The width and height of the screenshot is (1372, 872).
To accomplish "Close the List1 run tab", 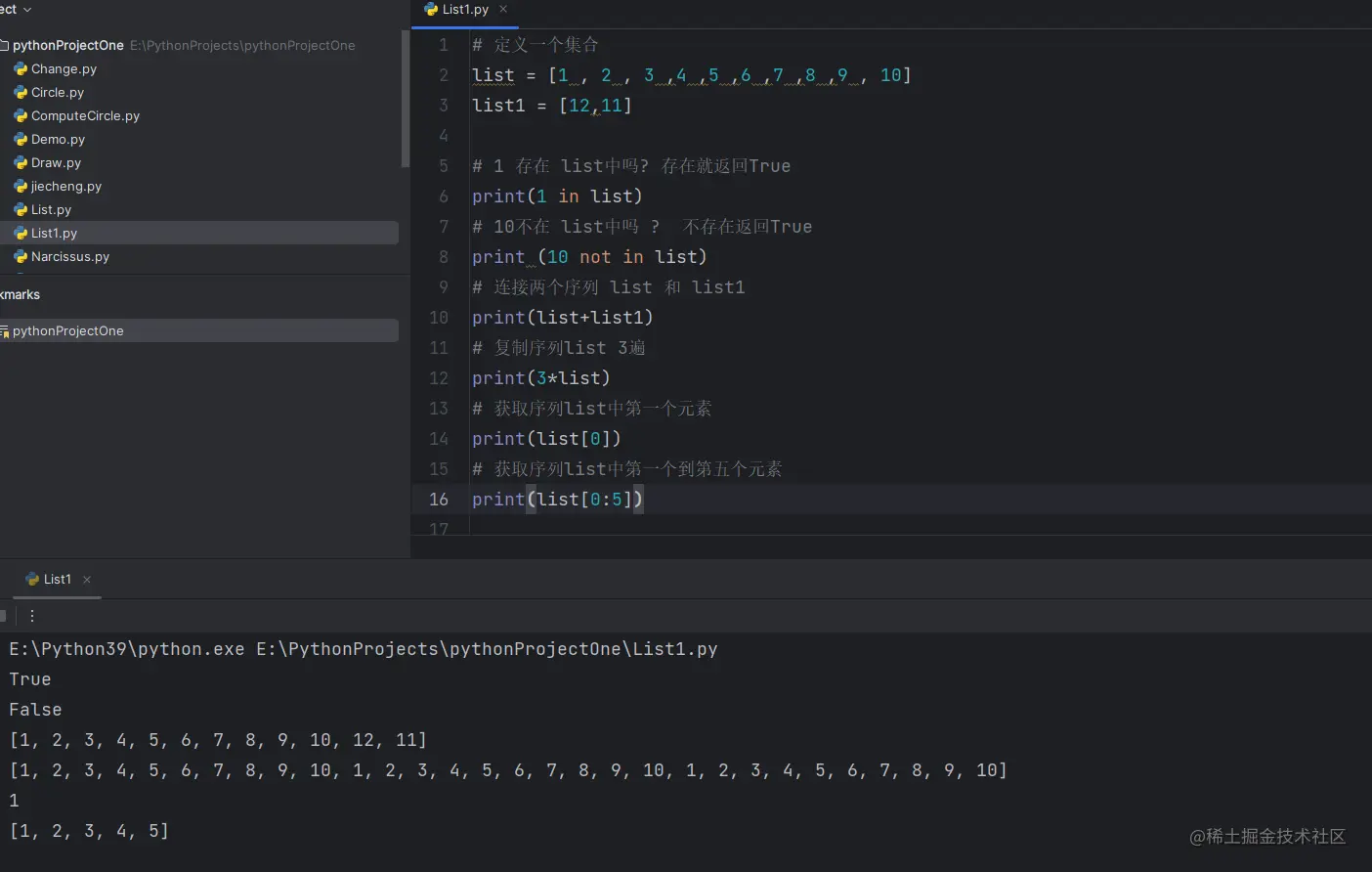I will pos(87,580).
